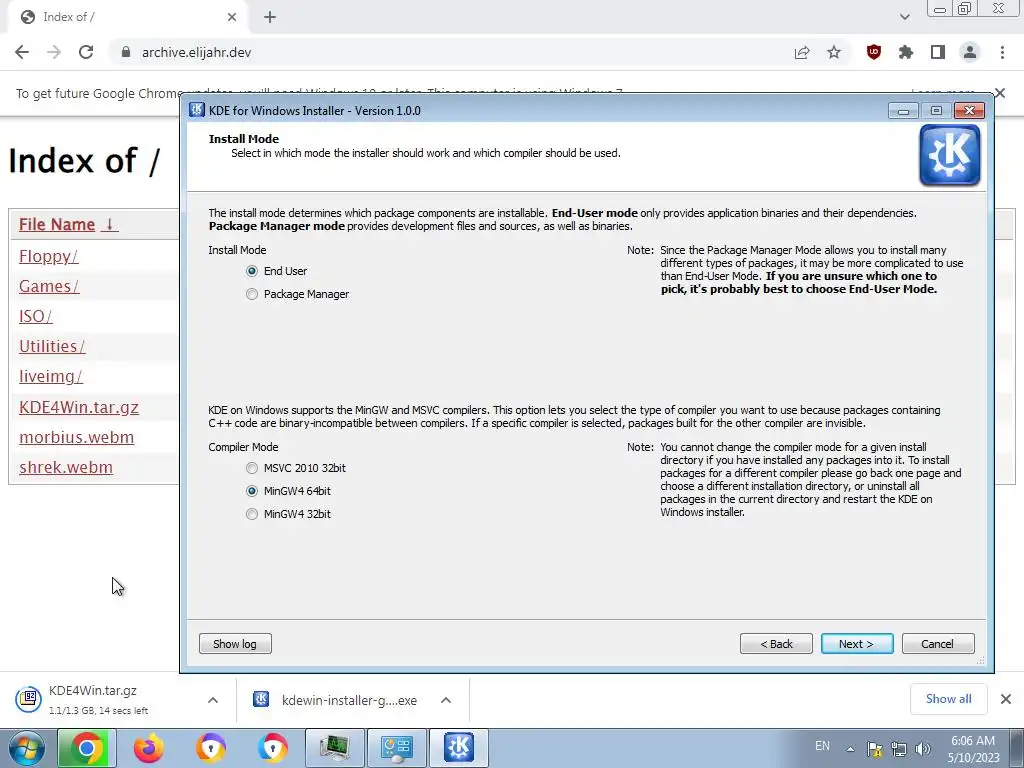
Task: Close the Chrome downloads bar
Action: 1006,699
